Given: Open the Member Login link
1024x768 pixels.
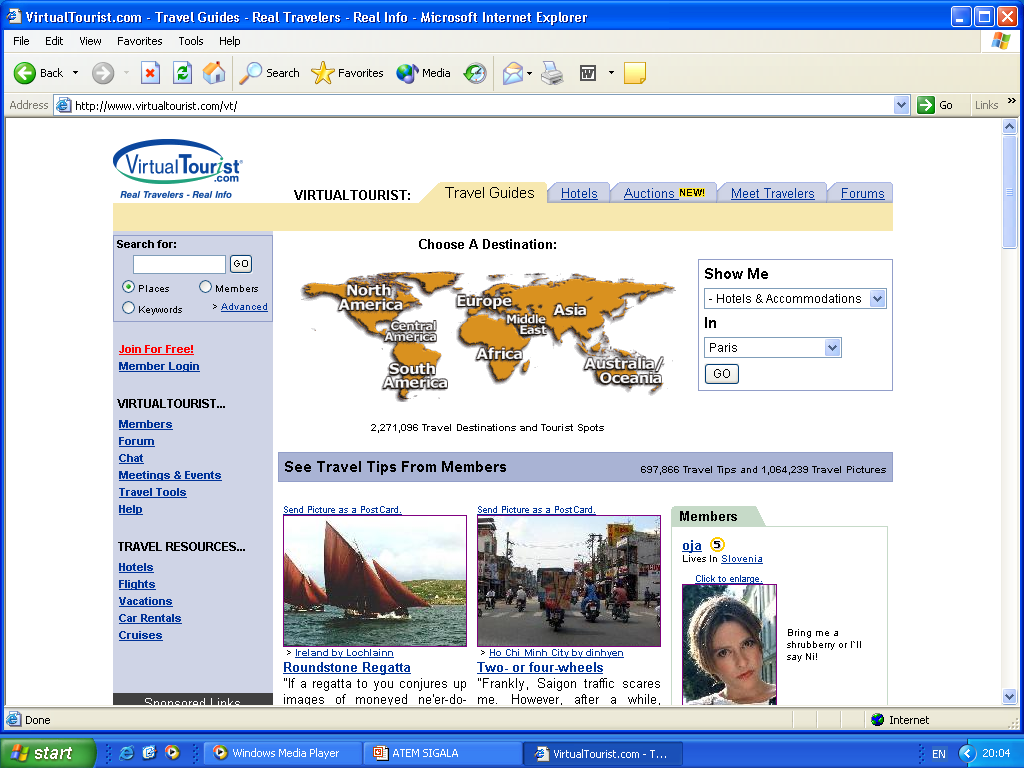Looking at the screenshot, I should coord(159,366).
